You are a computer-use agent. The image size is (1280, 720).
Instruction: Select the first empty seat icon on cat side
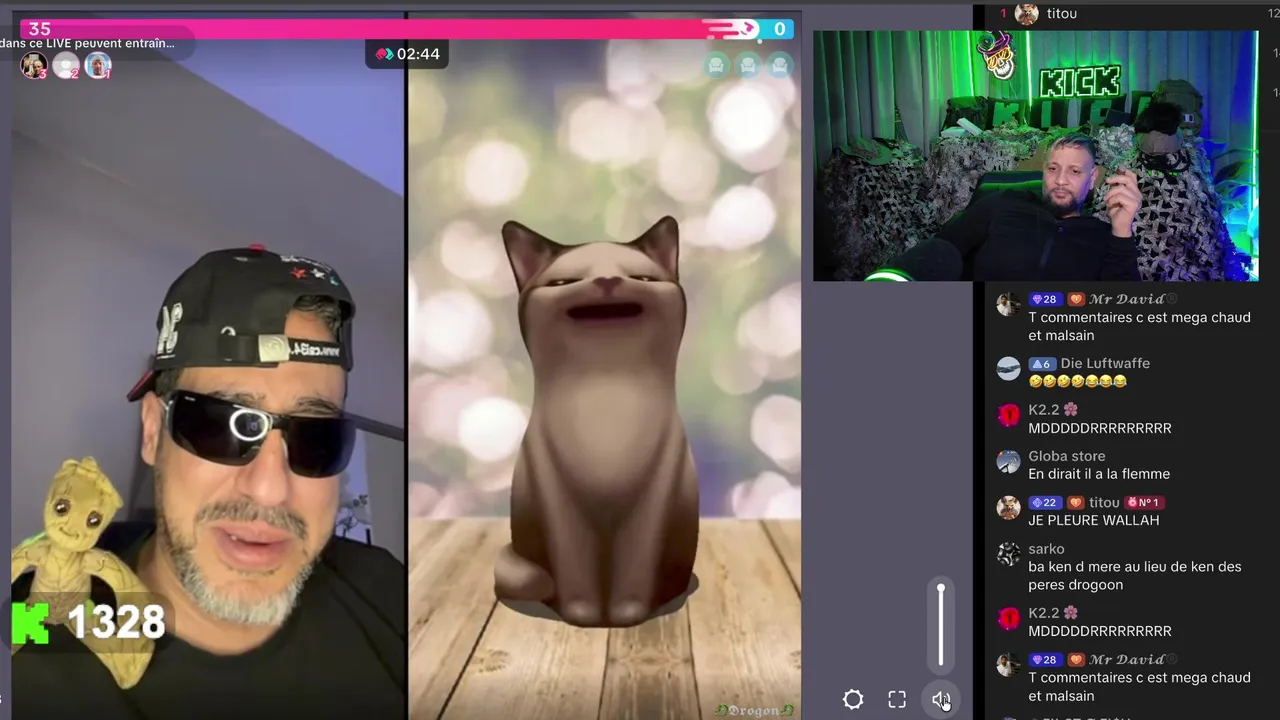tap(716, 66)
